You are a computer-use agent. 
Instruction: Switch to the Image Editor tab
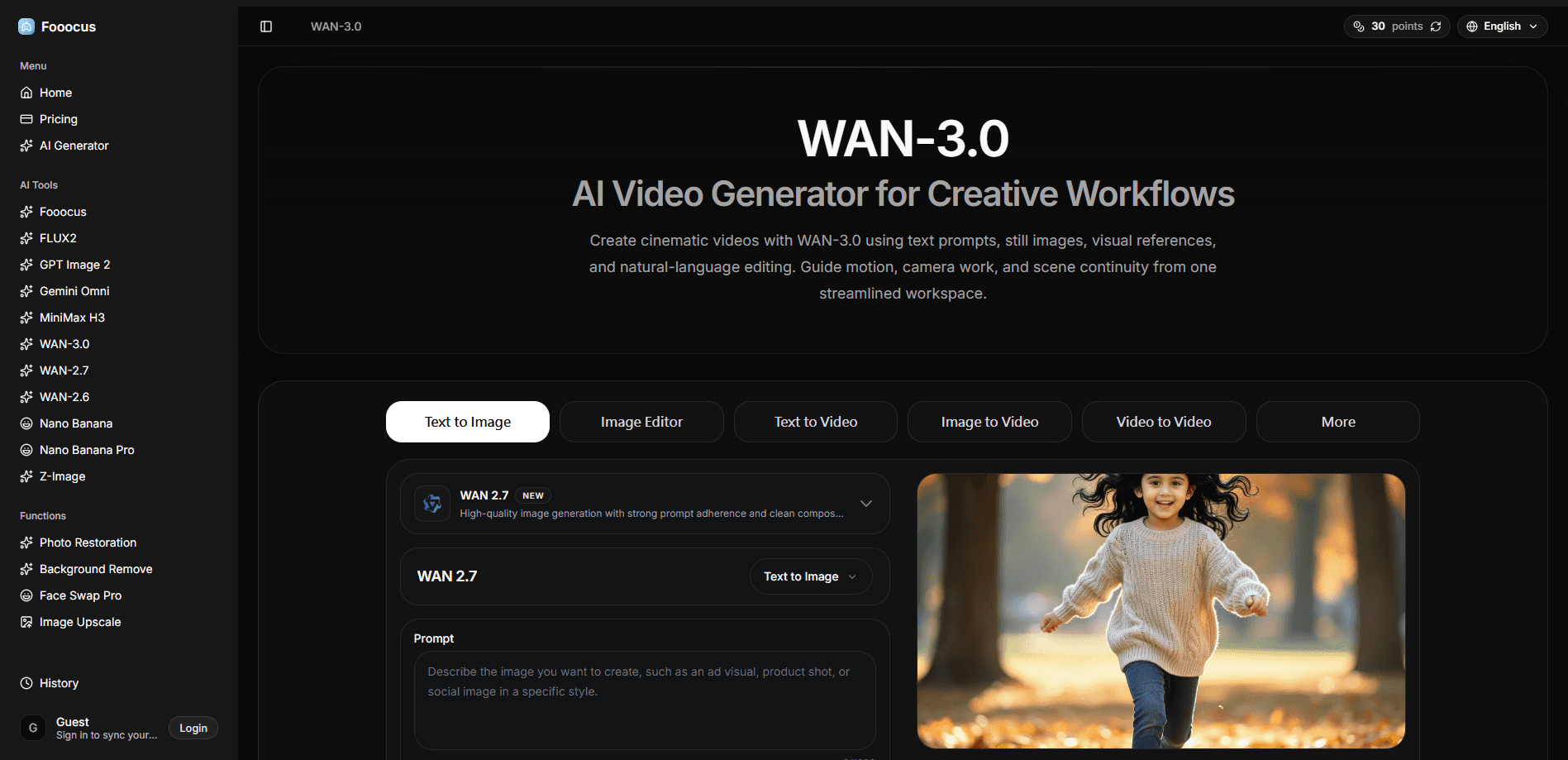click(641, 422)
